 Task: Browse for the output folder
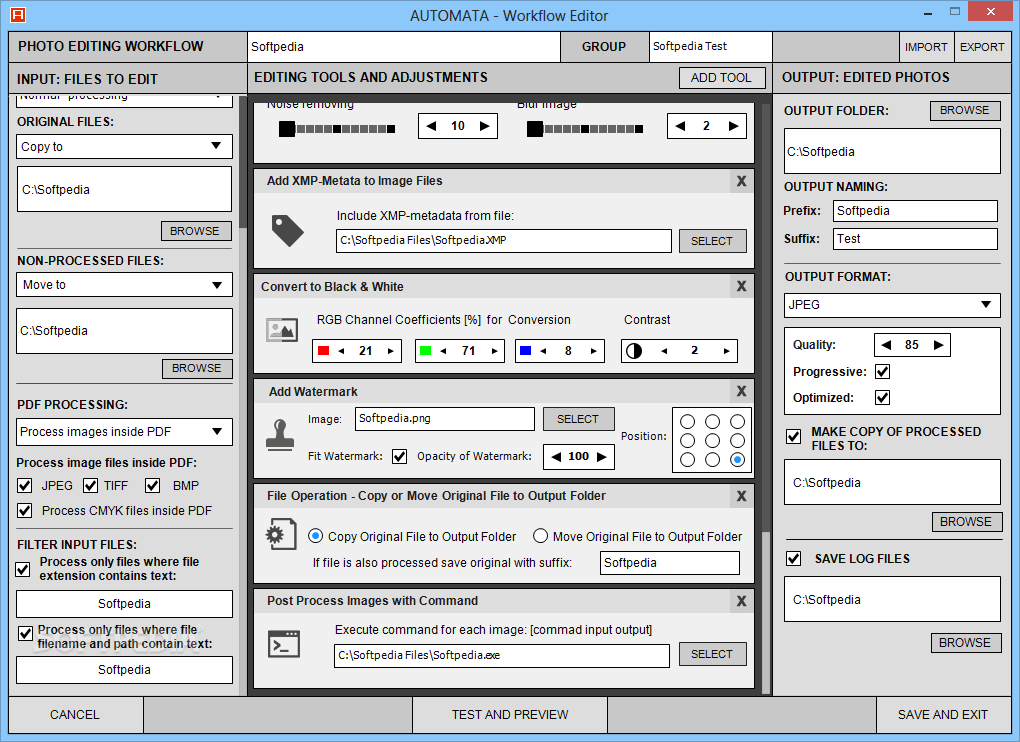tap(964, 111)
